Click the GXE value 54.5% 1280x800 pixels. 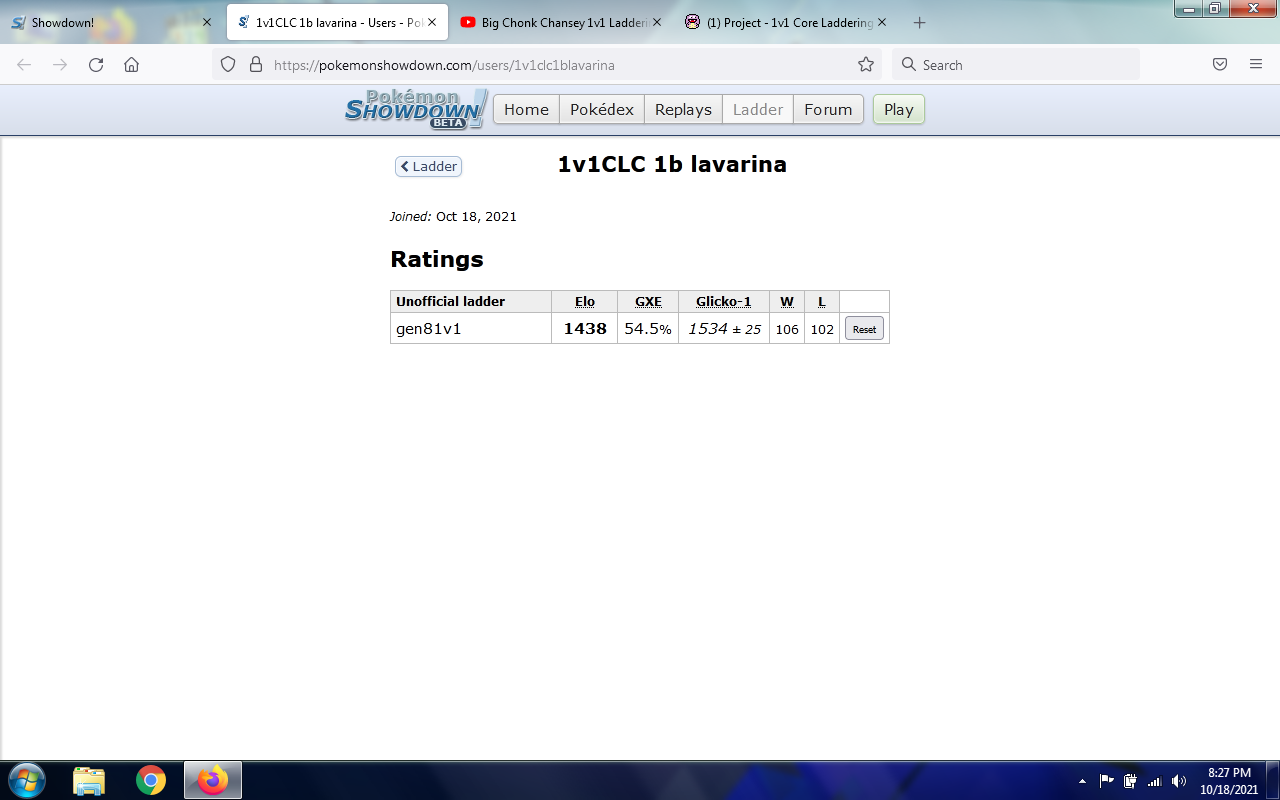[x=648, y=328]
